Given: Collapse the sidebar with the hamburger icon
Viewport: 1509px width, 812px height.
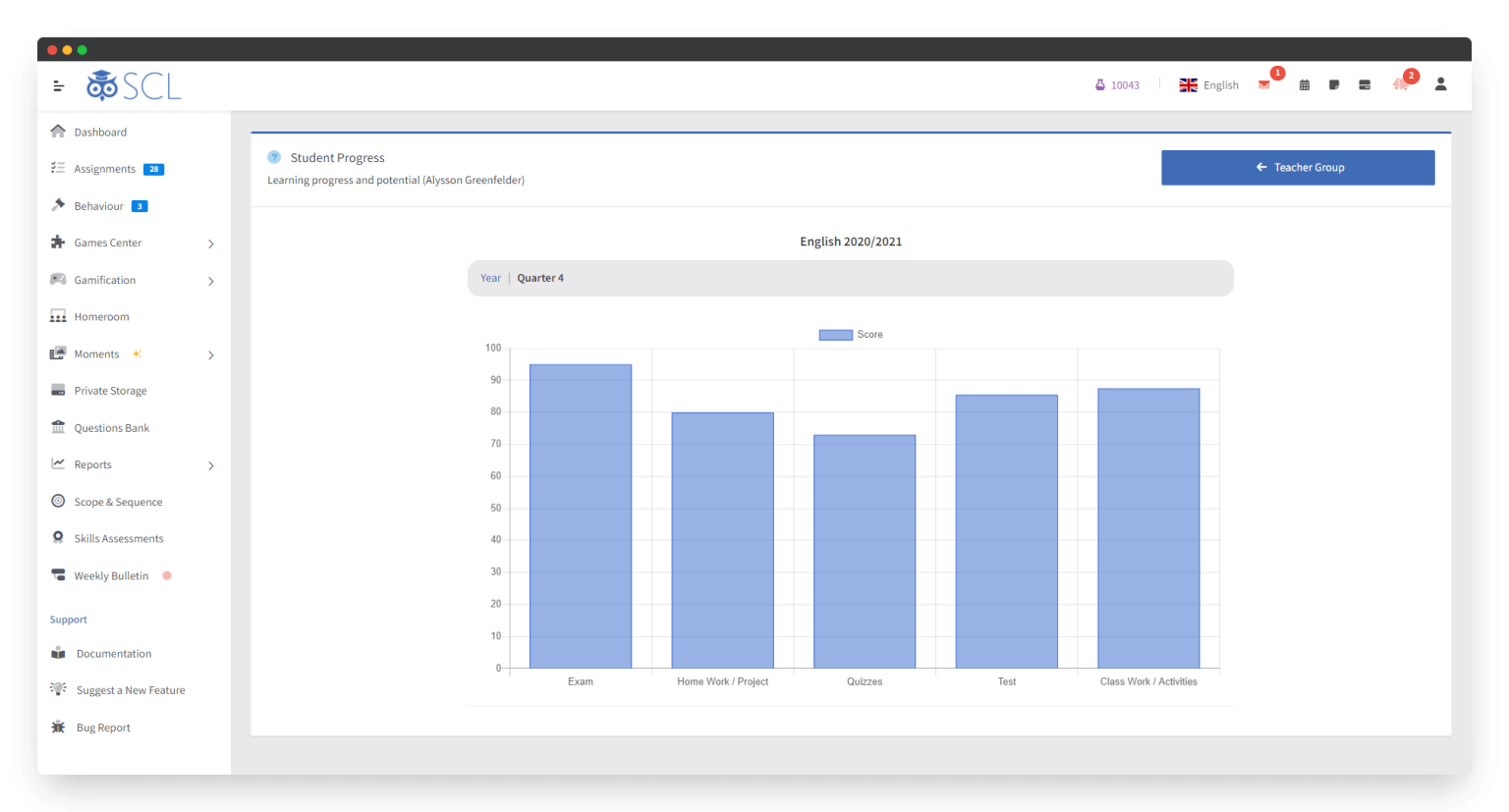Looking at the screenshot, I should [58, 85].
